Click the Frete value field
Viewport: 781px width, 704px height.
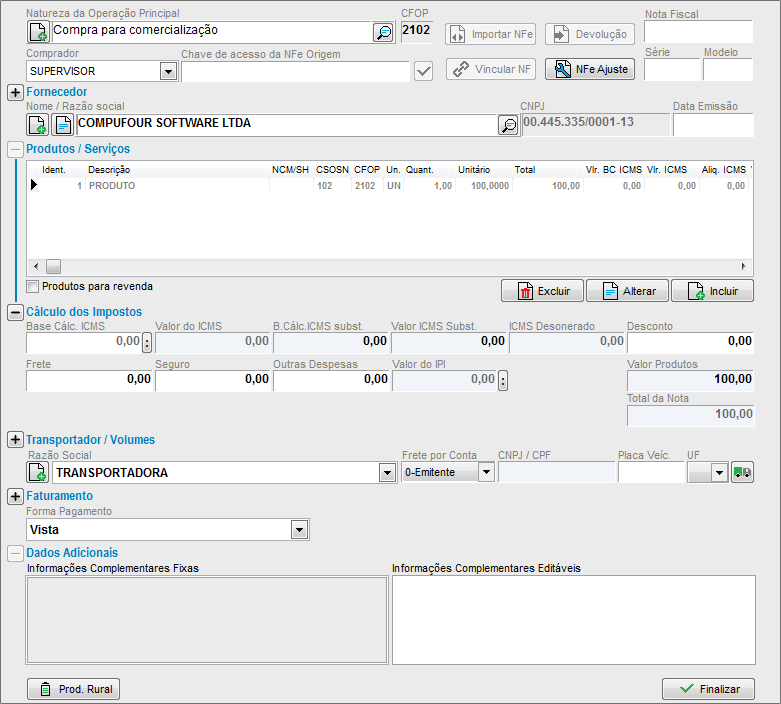coord(89,381)
